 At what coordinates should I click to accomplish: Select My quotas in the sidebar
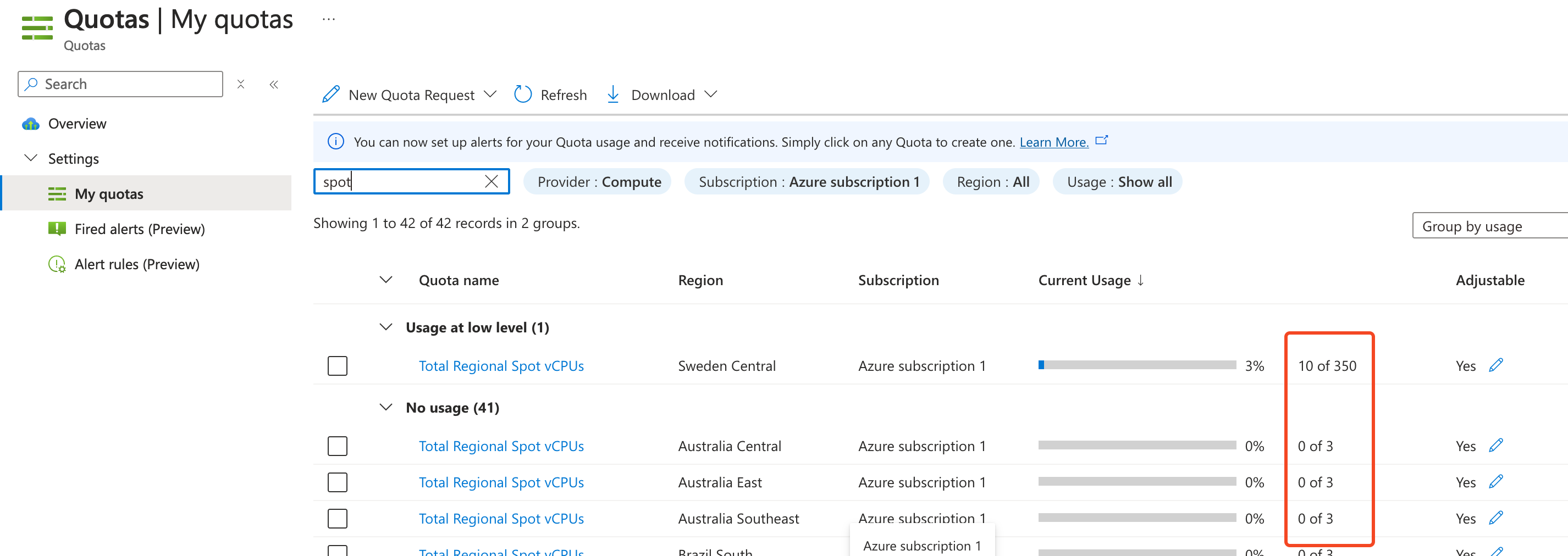click(146, 193)
